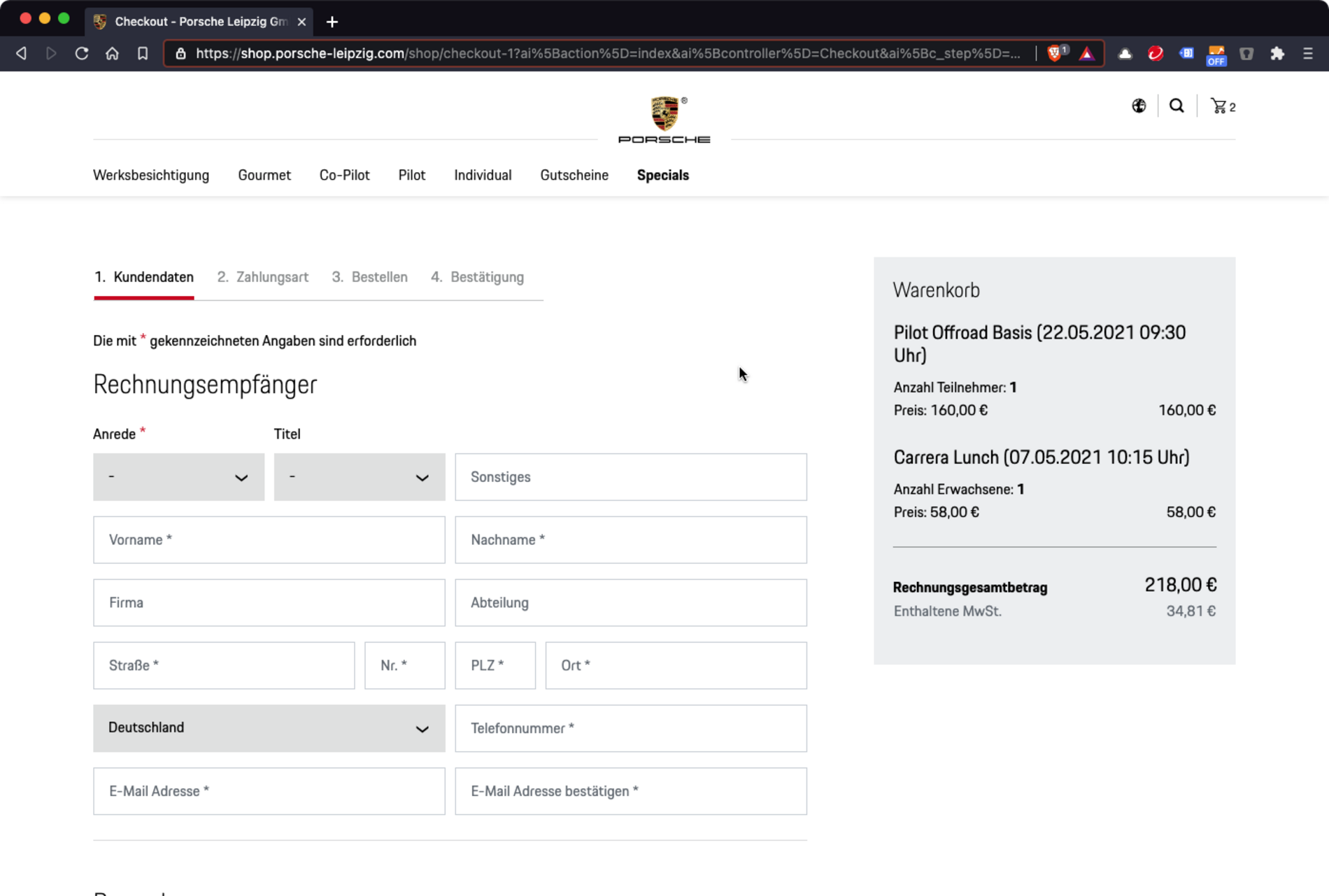The width and height of the screenshot is (1329, 896).
Task: Bookmark this page via bookmark icon
Action: [143, 53]
